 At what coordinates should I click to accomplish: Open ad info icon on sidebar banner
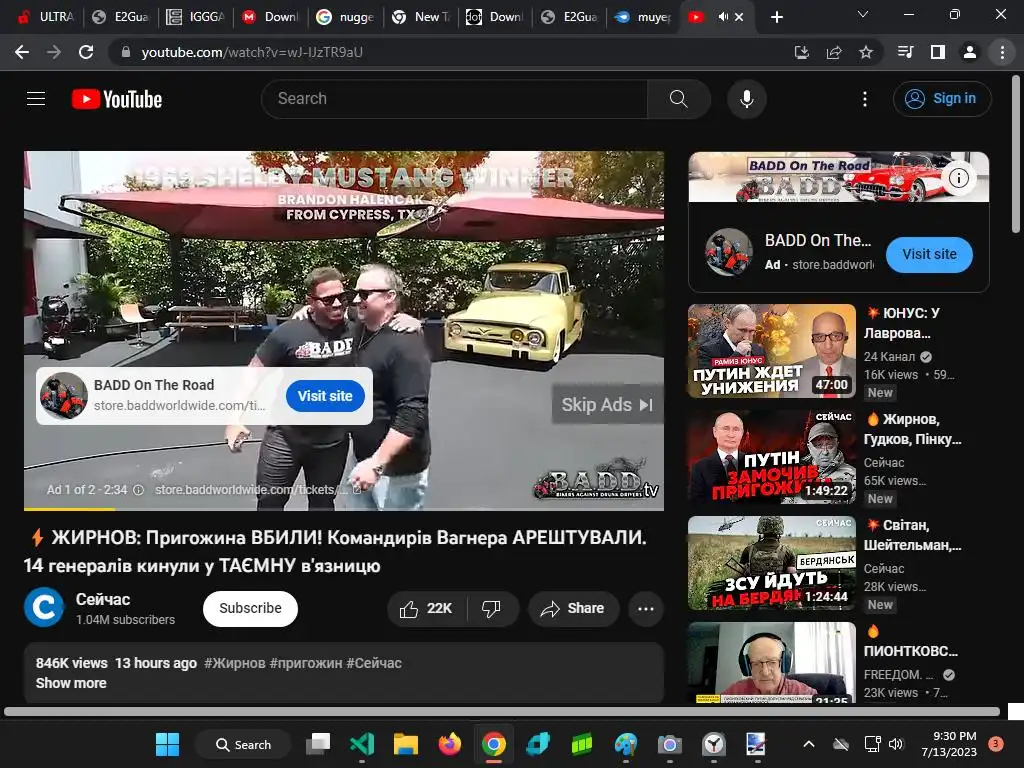(958, 178)
